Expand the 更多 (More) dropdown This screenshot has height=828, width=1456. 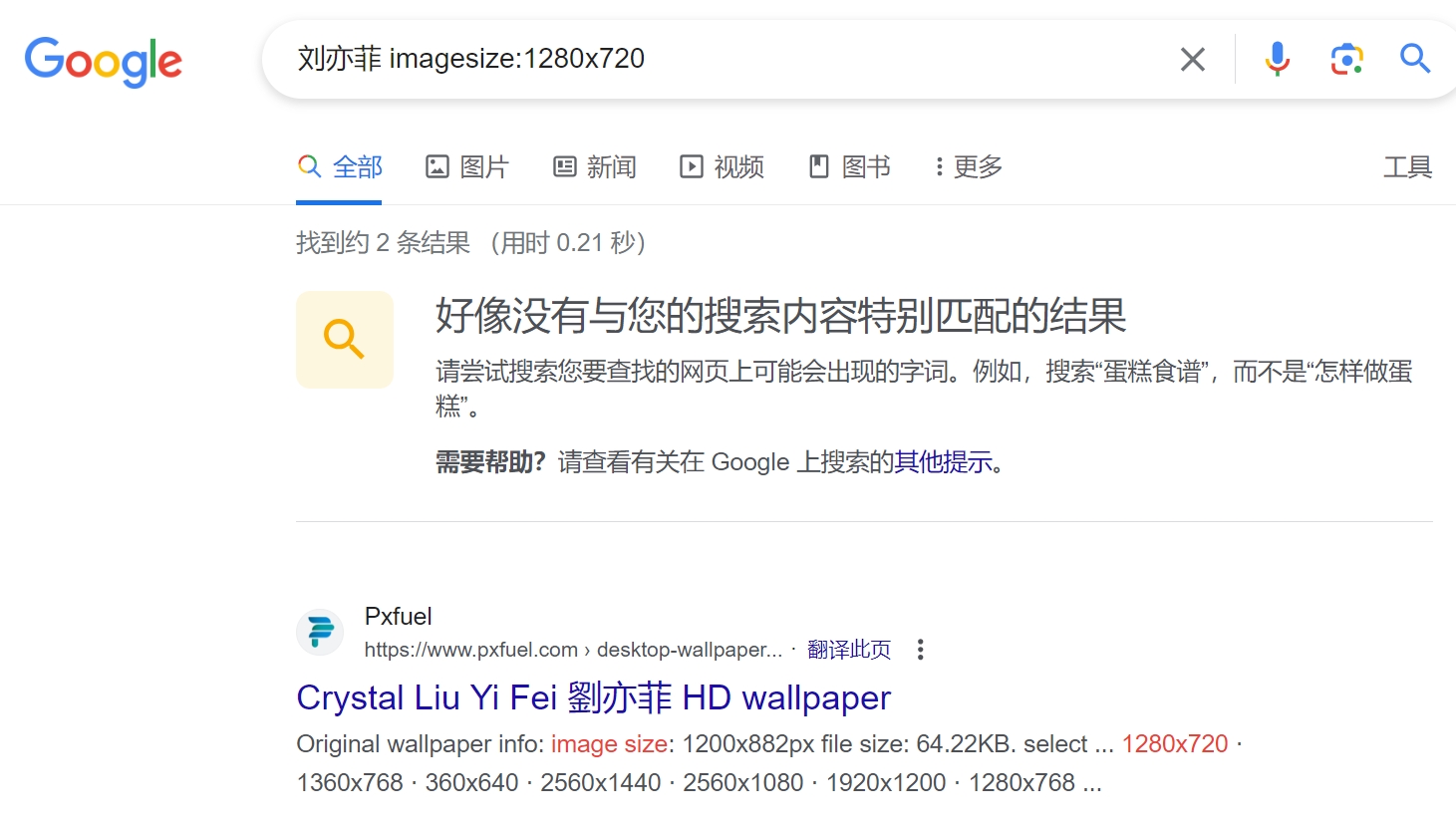[968, 167]
